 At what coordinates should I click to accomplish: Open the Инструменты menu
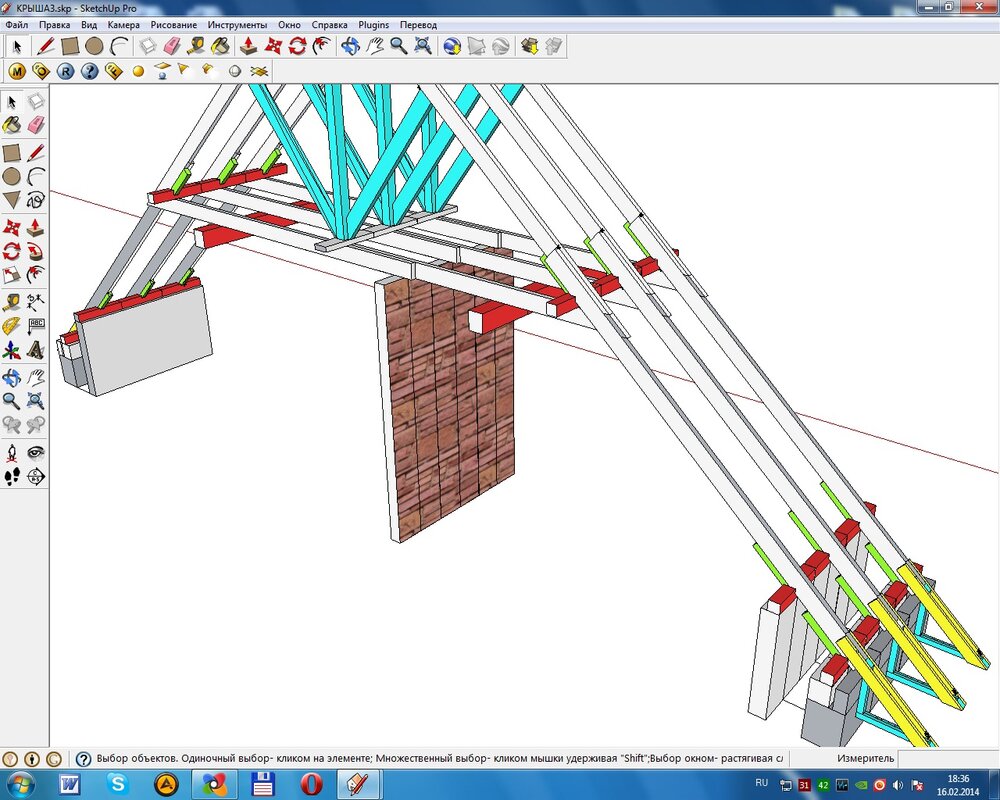237,24
